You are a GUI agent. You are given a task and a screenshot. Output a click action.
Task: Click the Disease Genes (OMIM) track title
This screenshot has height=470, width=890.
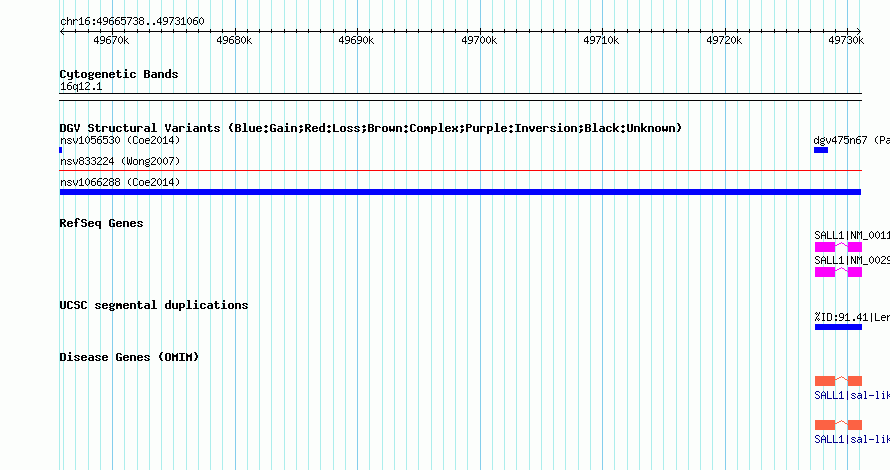(x=129, y=357)
